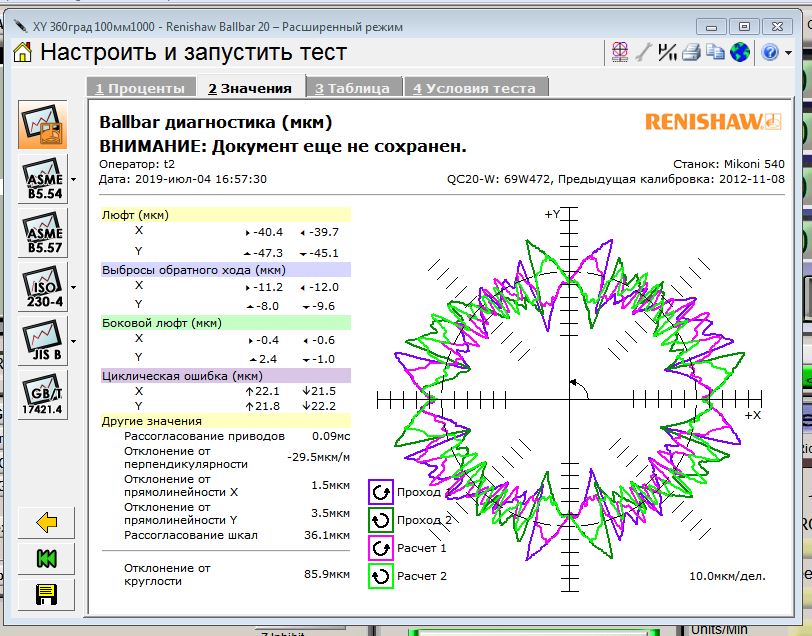
Task: Click the -29.5мкм/м perpendicularity value
Action: point(318,457)
